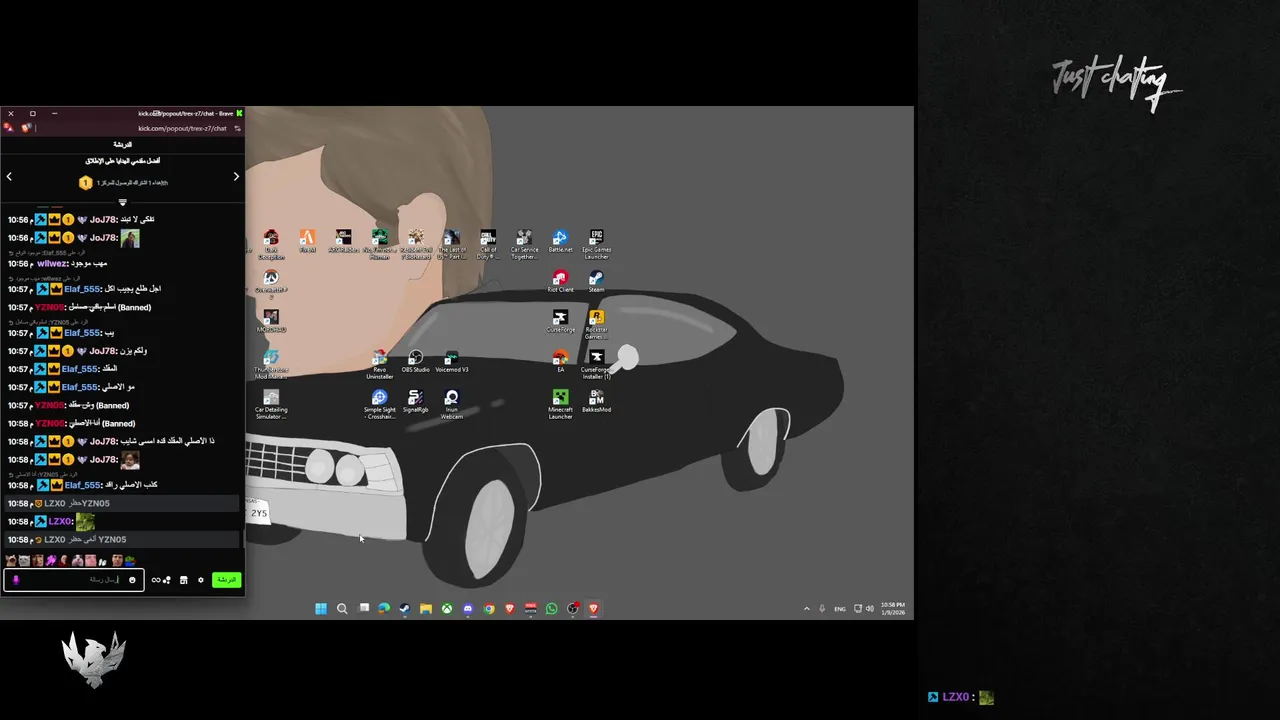Open the SignalRgb desktop icon

click(415, 401)
